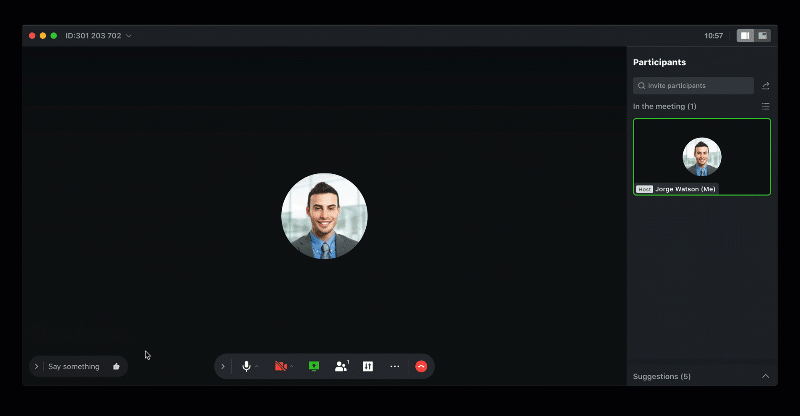
Task: Change participant list view with lines icon
Action: pyautogui.click(x=765, y=106)
